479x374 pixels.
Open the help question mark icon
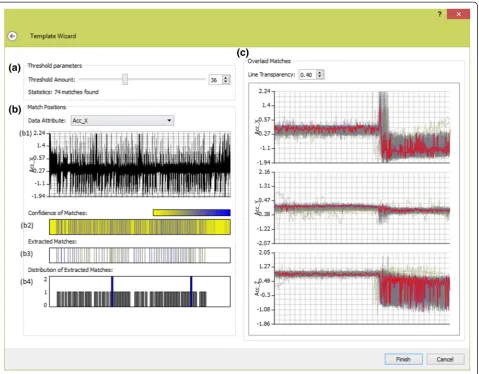[439, 14]
